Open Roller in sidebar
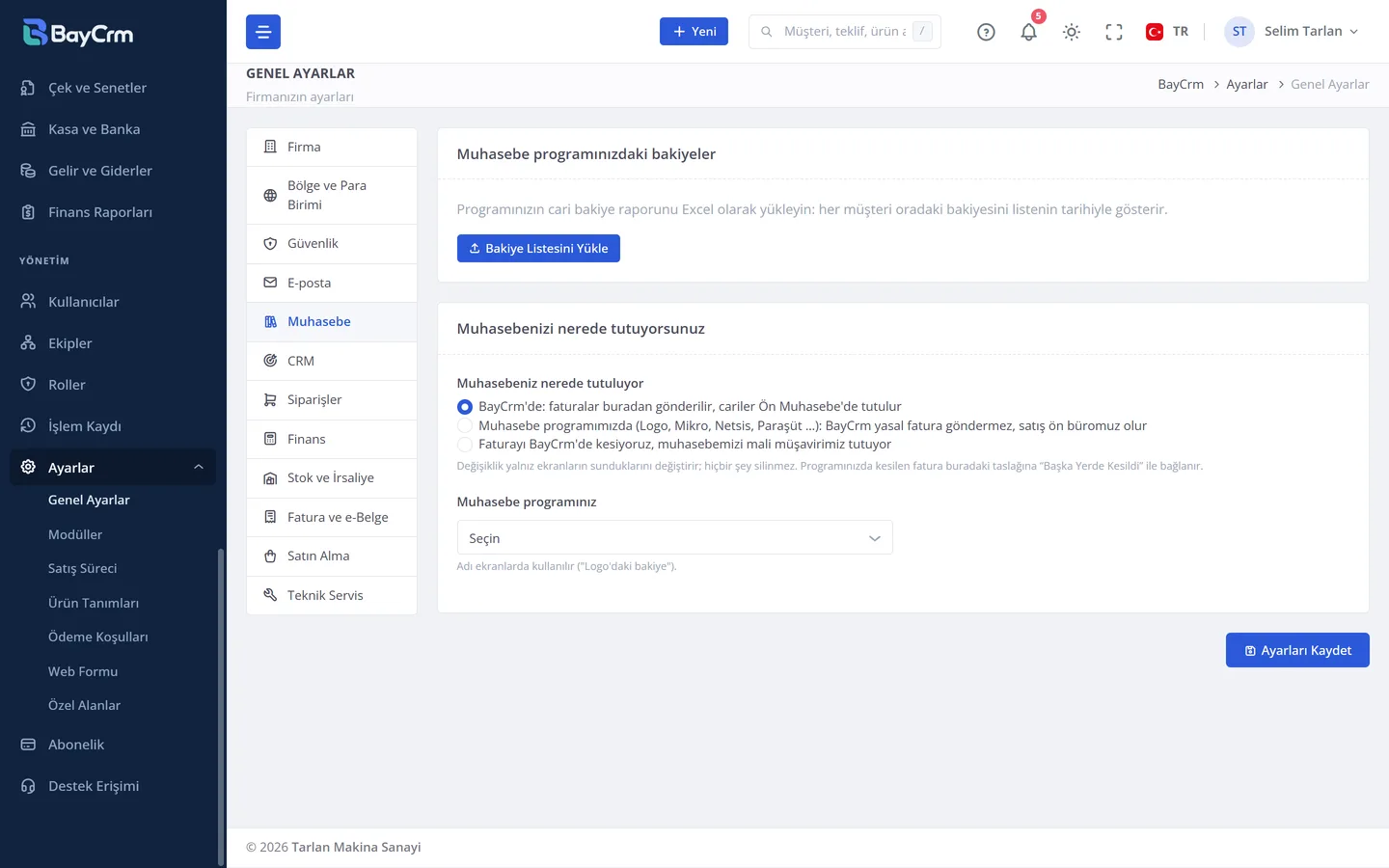 pos(113,385)
